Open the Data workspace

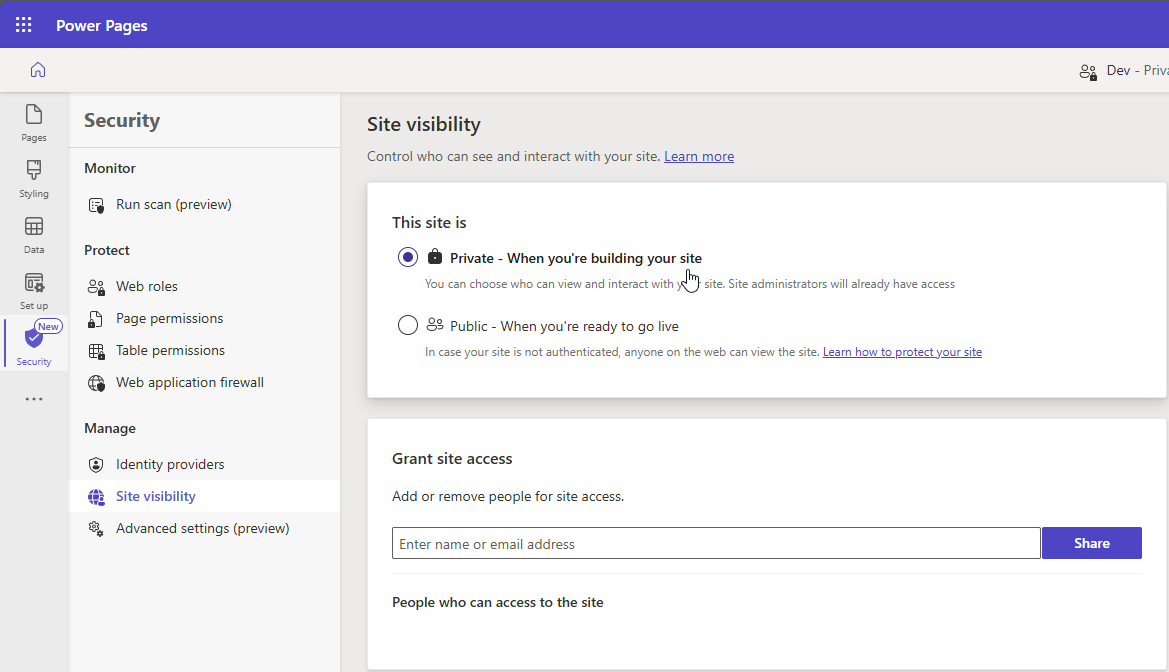click(x=34, y=235)
